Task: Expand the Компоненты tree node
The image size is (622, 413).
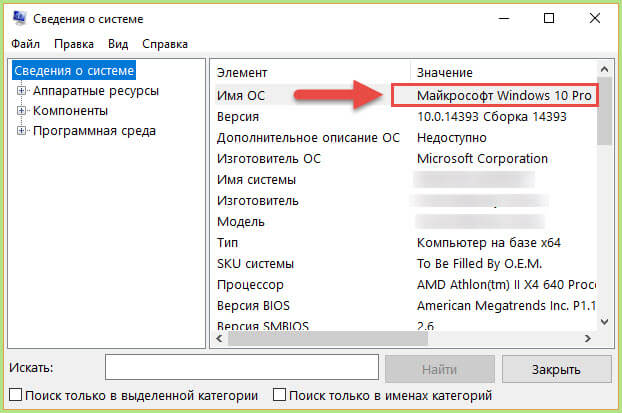Action: point(20,111)
